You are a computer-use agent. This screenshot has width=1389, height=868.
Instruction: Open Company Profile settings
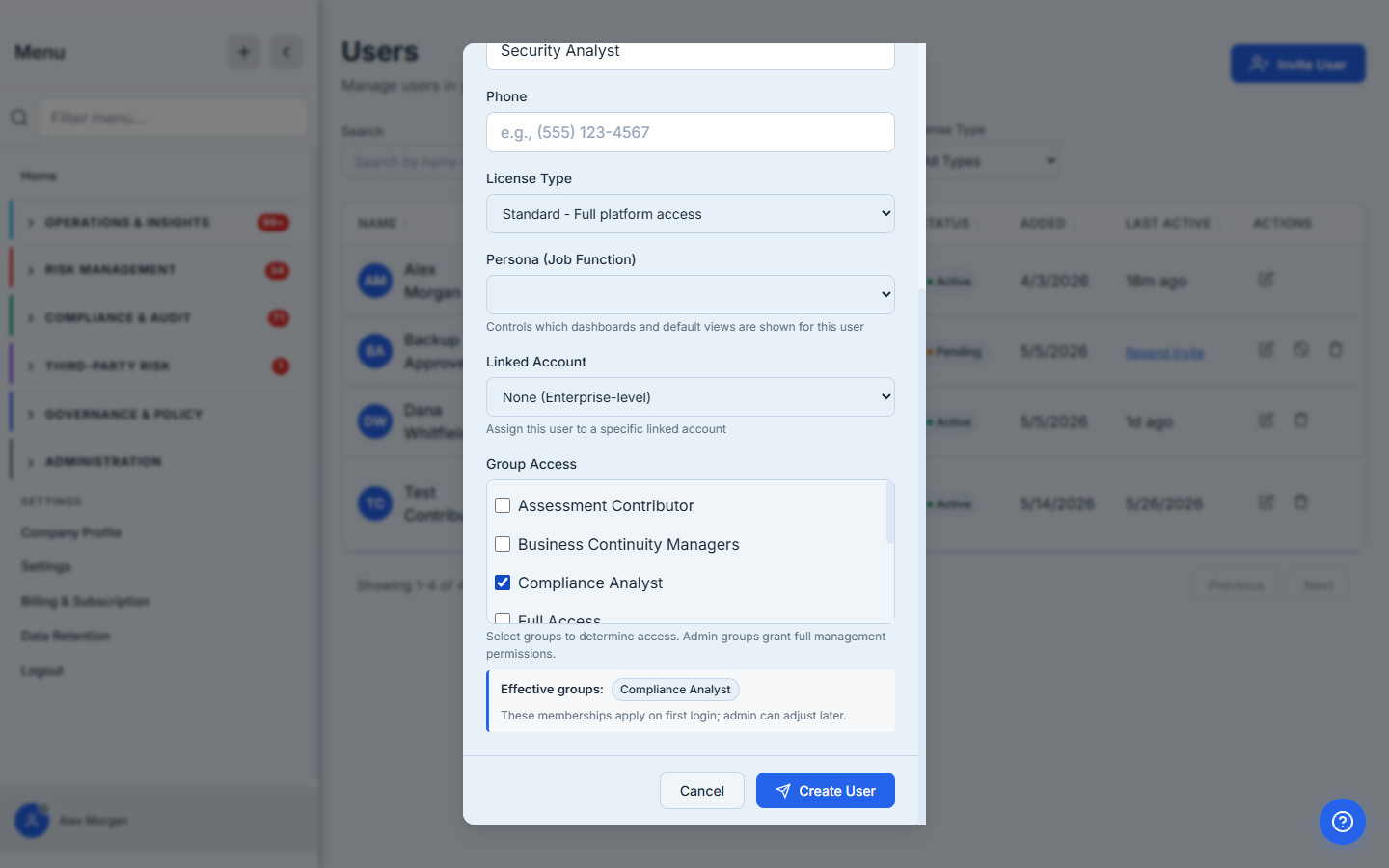coord(71,532)
